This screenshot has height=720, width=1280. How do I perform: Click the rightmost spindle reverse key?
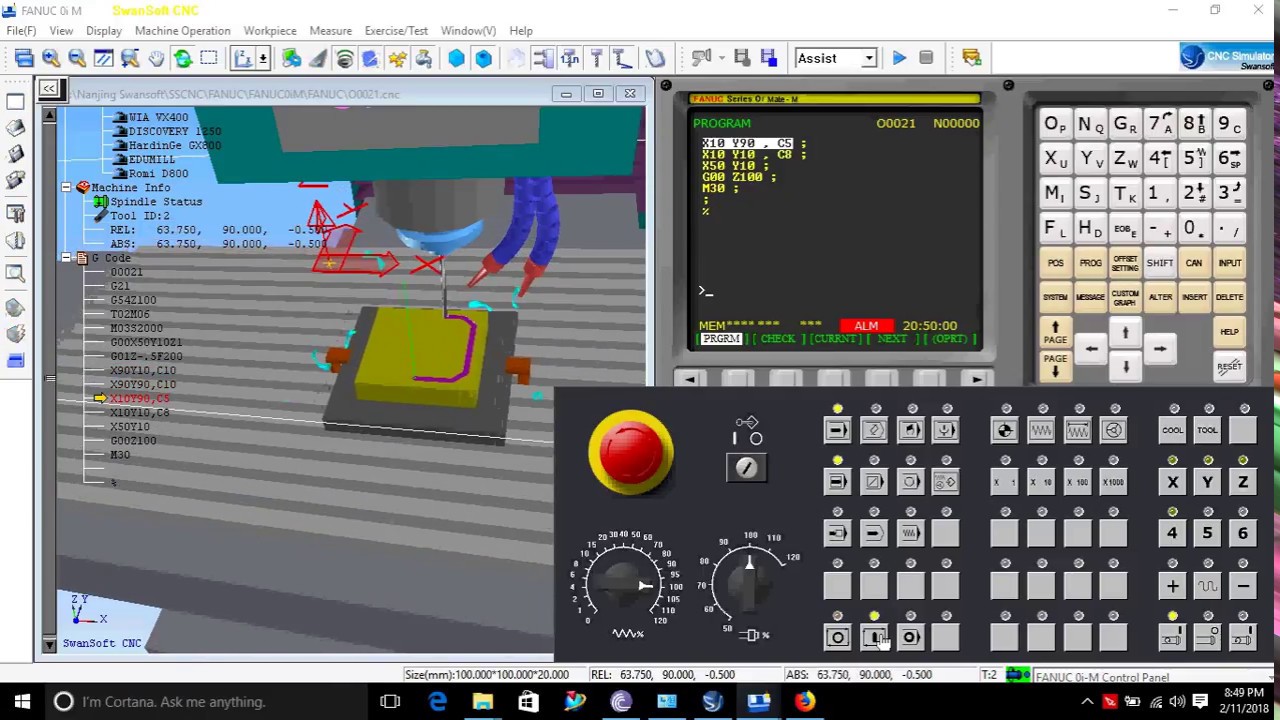(1243, 637)
